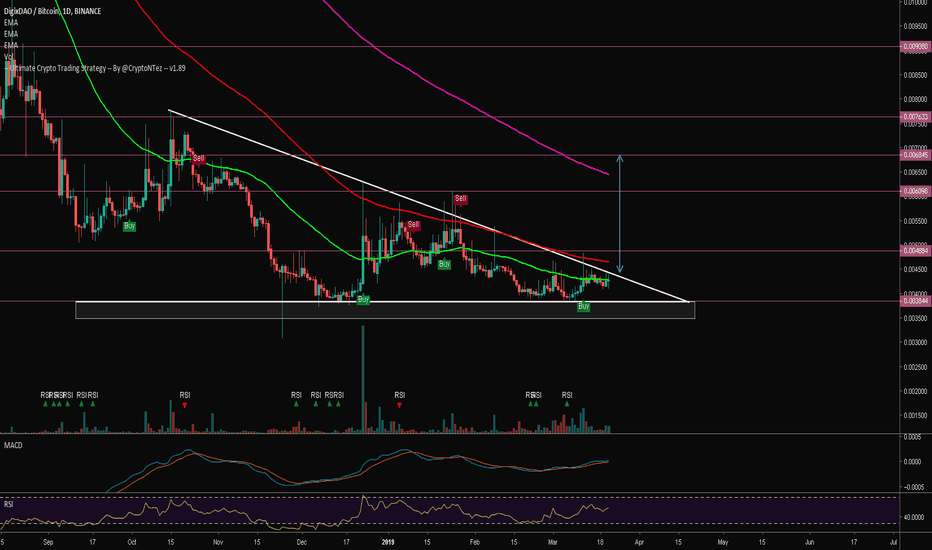The height and width of the screenshot is (550, 932).
Task: Select the white descending trendline
Action: tap(428, 206)
